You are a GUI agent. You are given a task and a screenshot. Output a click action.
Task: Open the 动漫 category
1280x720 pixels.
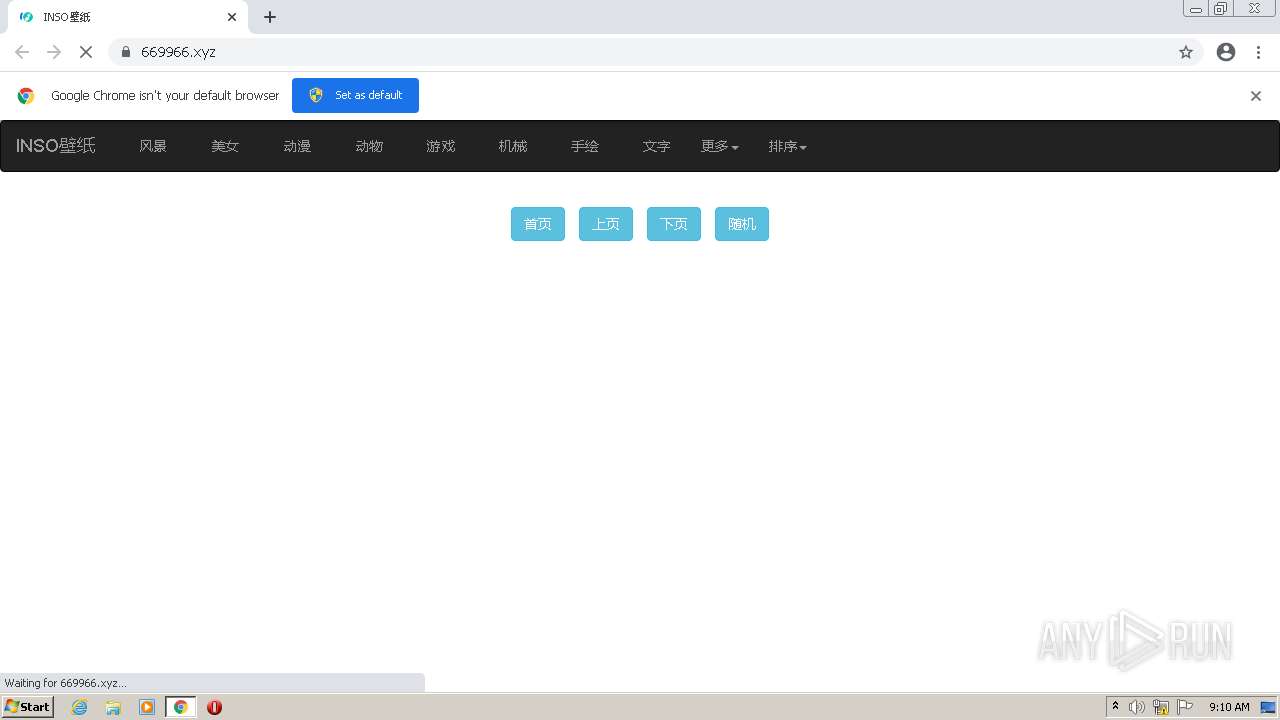(297, 146)
